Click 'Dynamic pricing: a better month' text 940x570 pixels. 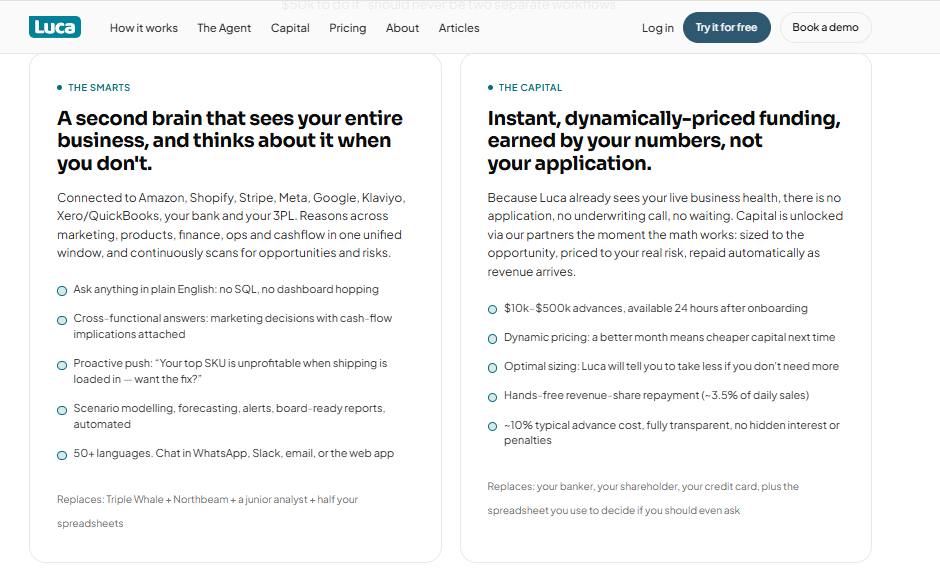pos(670,337)
